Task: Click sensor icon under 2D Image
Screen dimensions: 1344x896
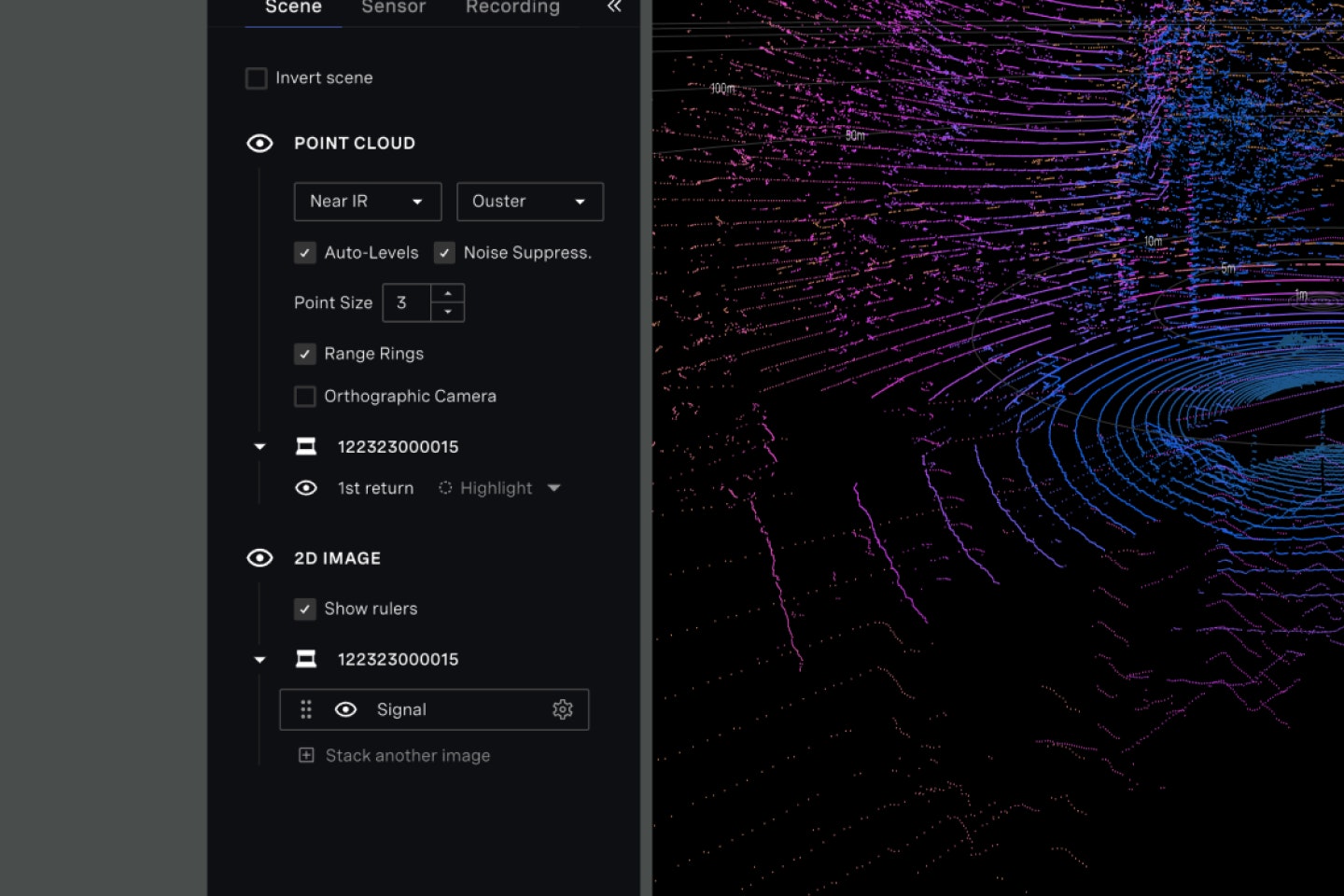Action: 306,659
